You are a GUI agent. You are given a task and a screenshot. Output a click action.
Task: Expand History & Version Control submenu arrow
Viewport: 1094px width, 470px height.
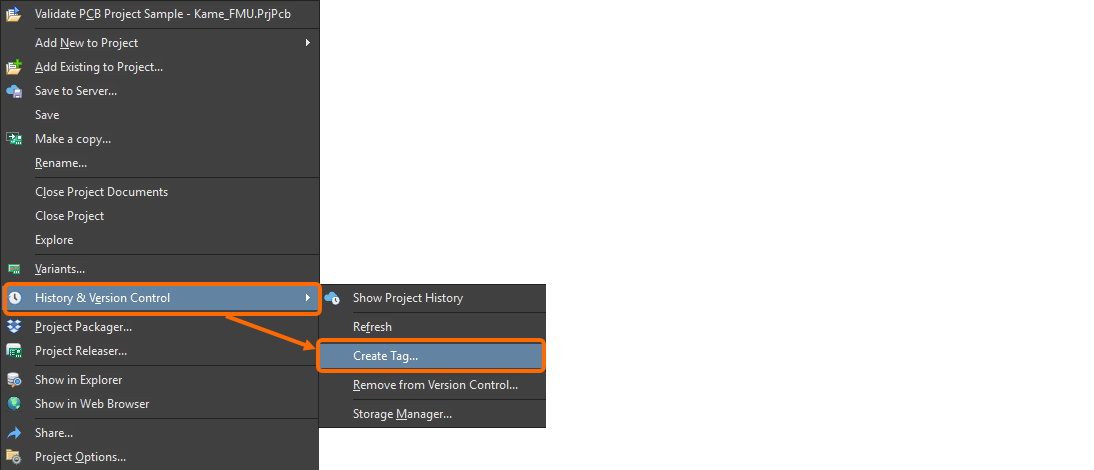[x=307, y=298]
